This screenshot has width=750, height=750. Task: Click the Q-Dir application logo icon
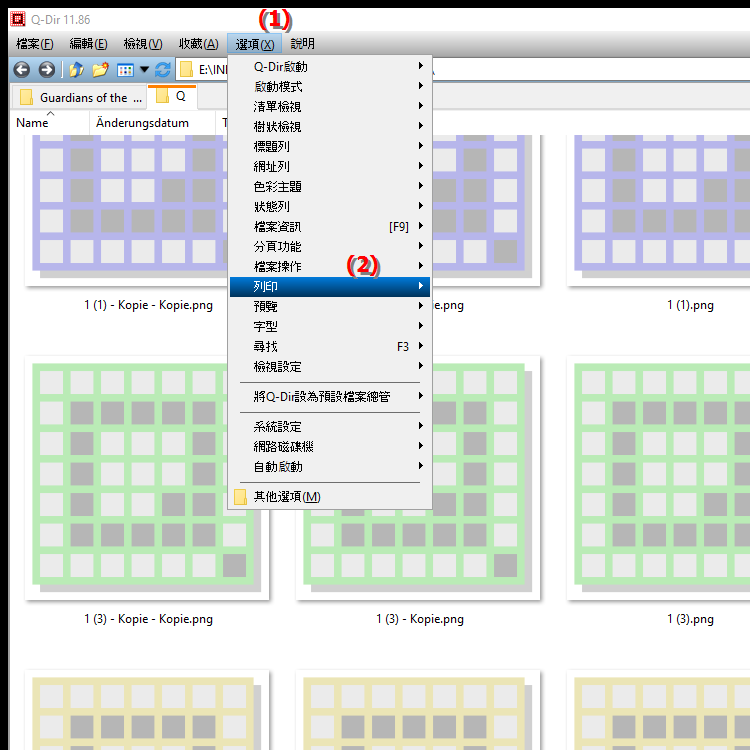pos(18,19)
